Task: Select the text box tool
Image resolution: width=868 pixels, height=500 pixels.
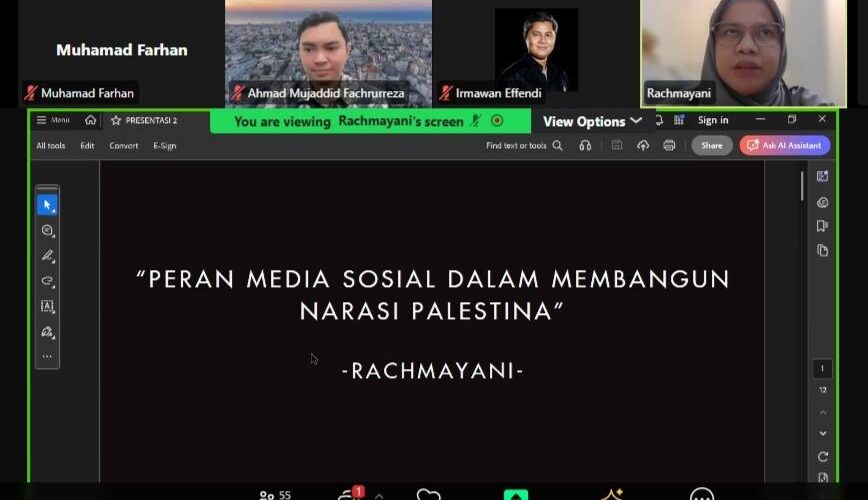Action: [47, 306]
